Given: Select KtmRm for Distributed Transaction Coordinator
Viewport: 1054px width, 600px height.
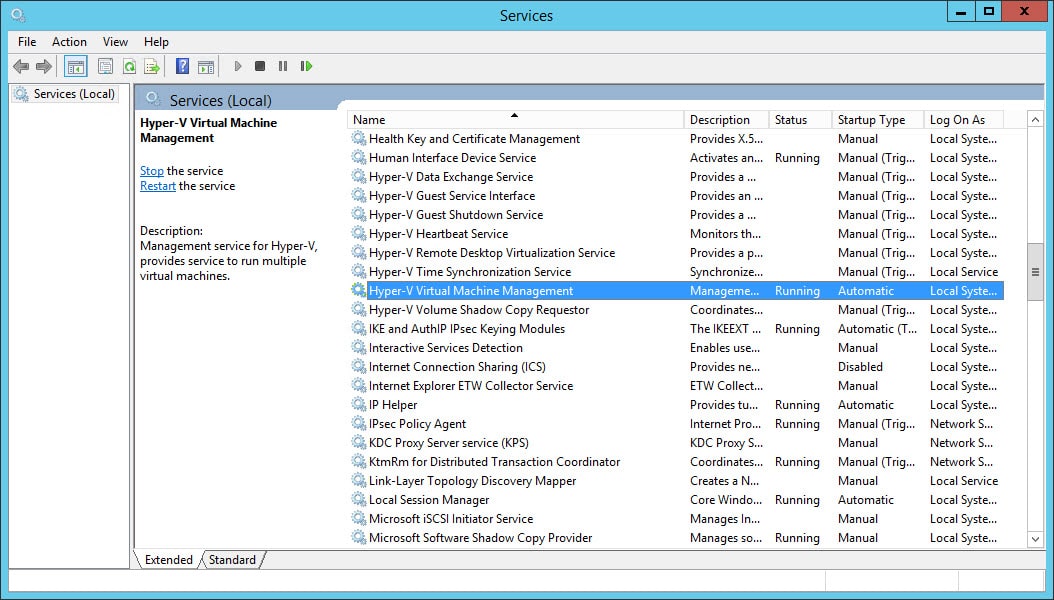Looking at the screenshot, I should [x=676, y=462].
